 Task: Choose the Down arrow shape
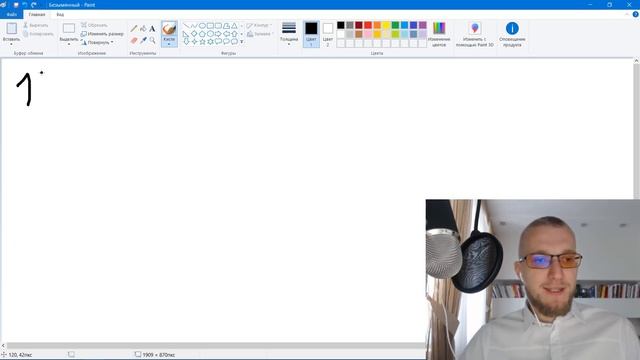click(187, 42)
